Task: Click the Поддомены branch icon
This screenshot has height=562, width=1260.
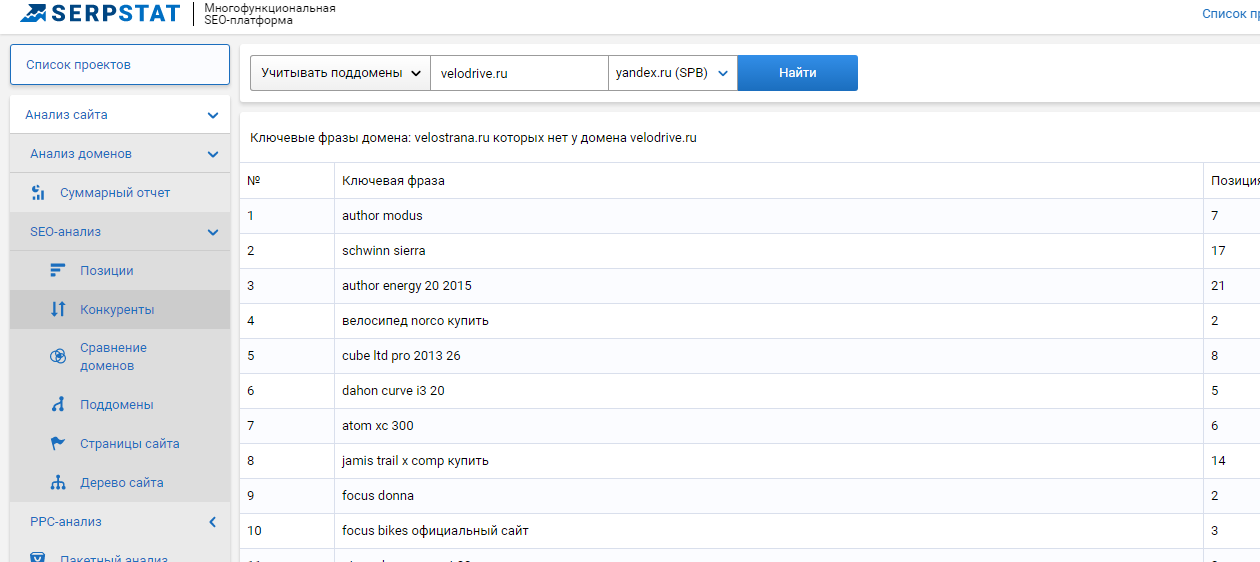Action: 58,405
